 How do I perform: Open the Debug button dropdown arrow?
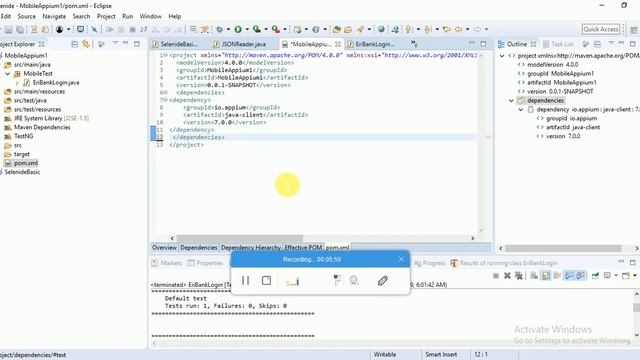(228, 29)
